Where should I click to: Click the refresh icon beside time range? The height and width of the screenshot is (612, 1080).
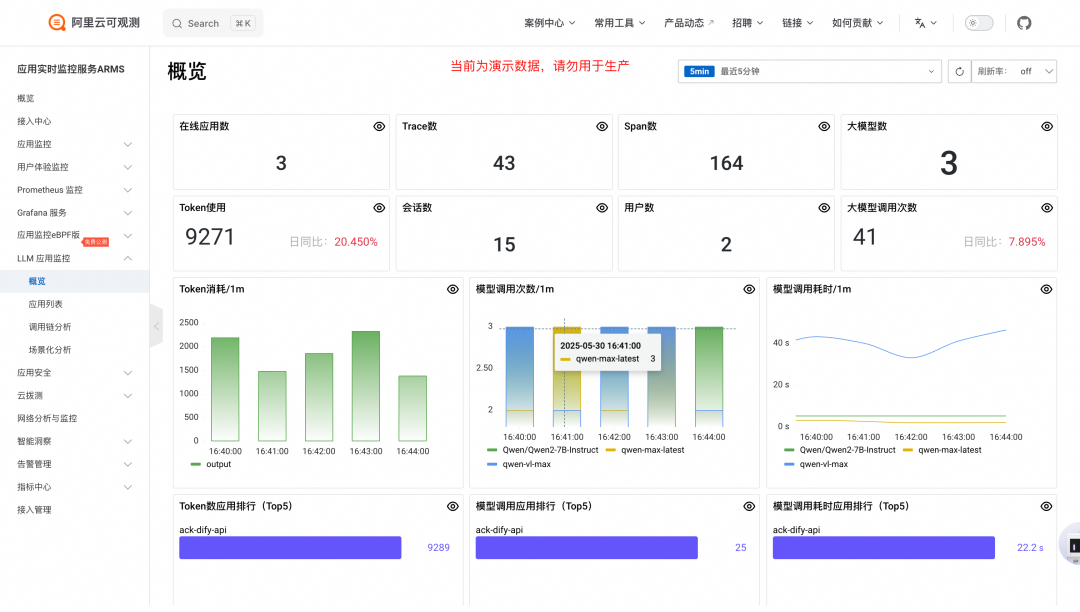pyautogui.click(x=959, y=71)
